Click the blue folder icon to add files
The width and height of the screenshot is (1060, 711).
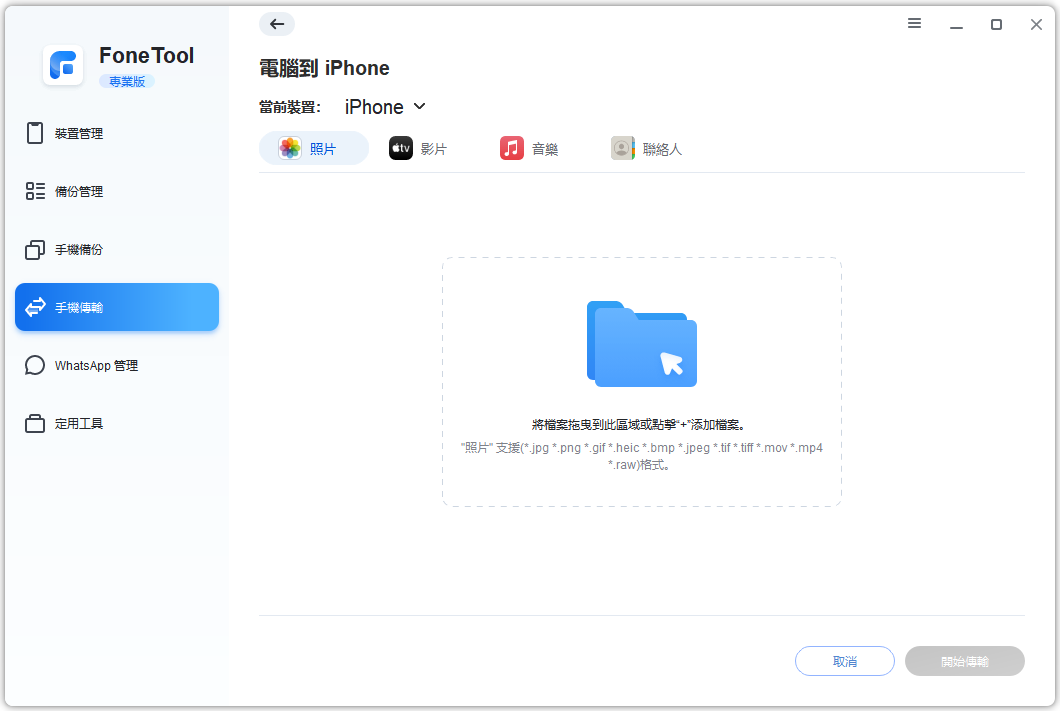[x=641, y=344]
